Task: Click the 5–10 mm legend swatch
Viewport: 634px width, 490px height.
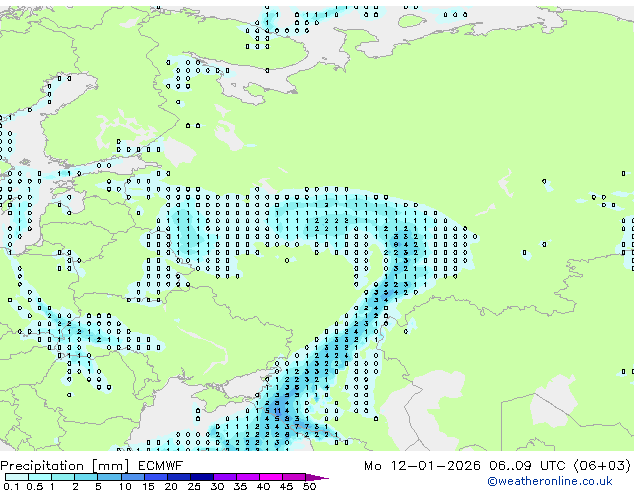Action: pyautogui.click(x=109, y=477)
